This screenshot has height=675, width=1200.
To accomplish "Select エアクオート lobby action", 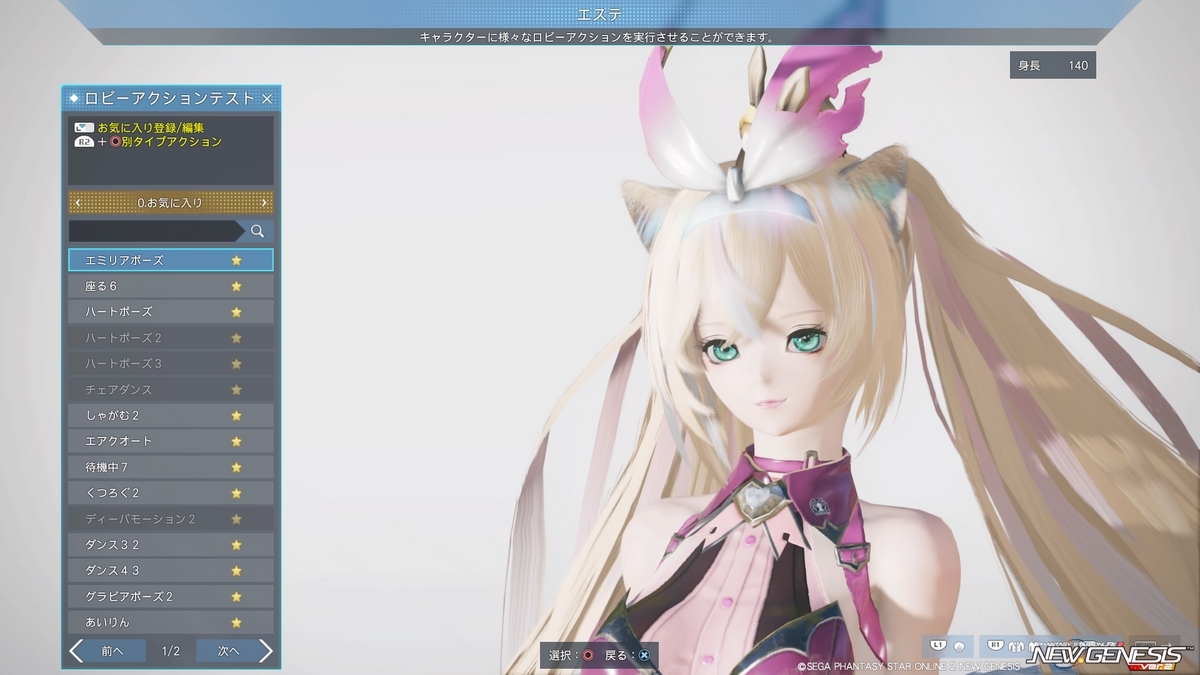I will (171, 441).
